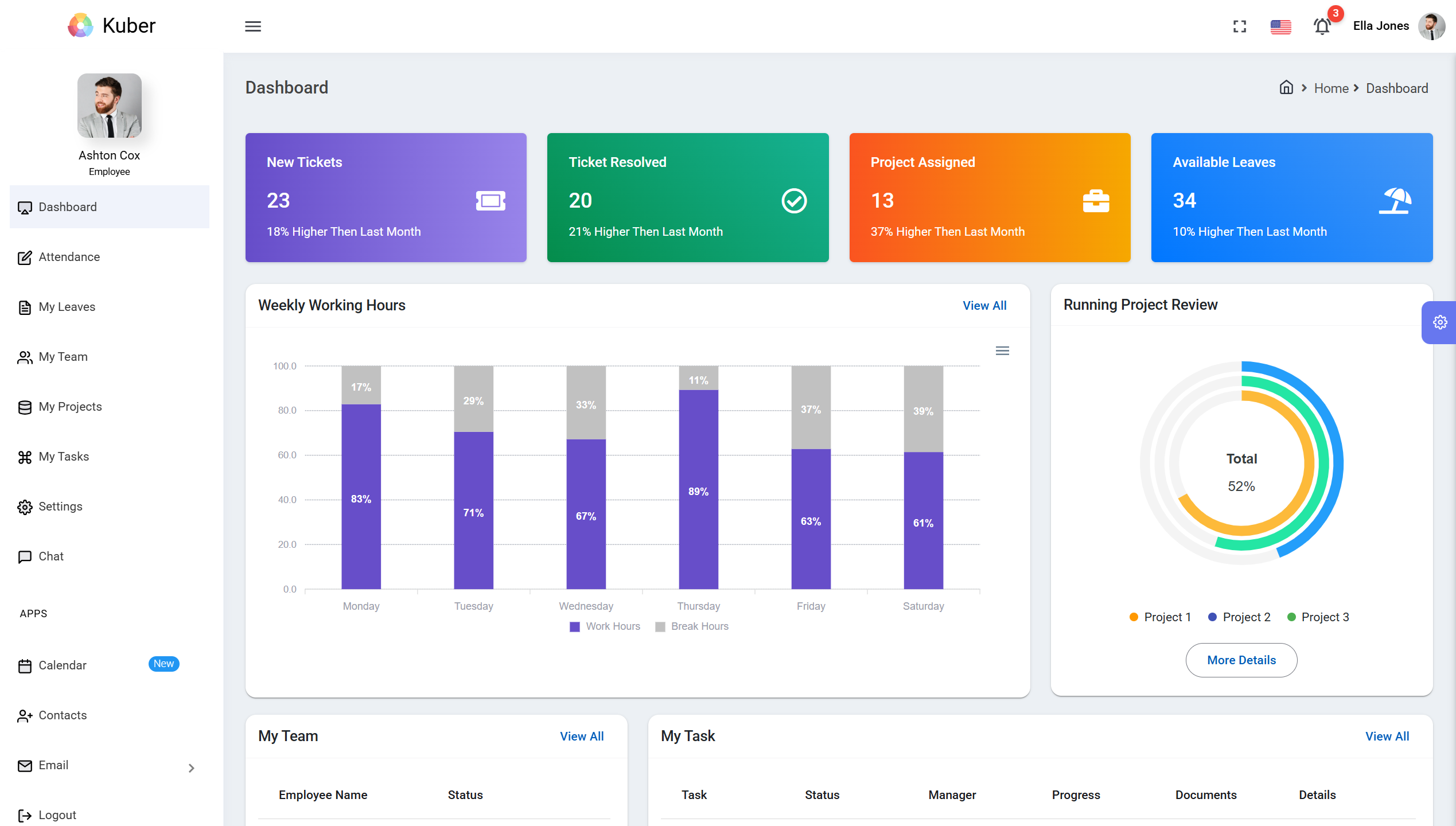Open My Projects in sidebar

pos(70,407)
